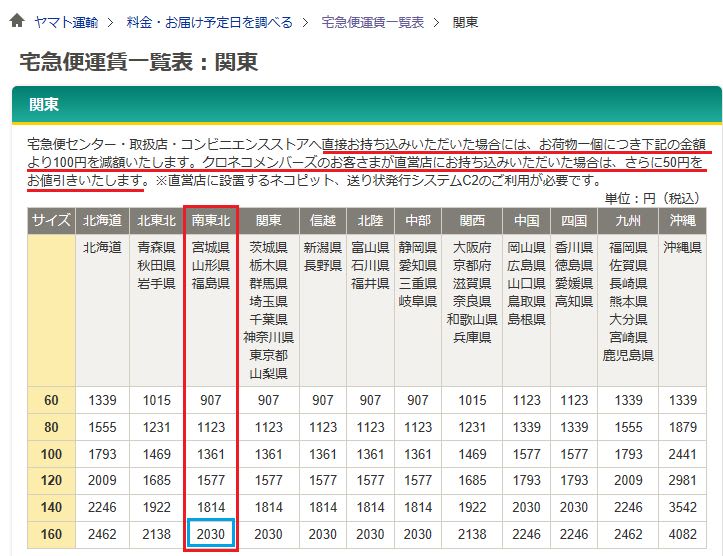
Task: Click the 1685 fare in 関西 column
Action: pos(472,480)
